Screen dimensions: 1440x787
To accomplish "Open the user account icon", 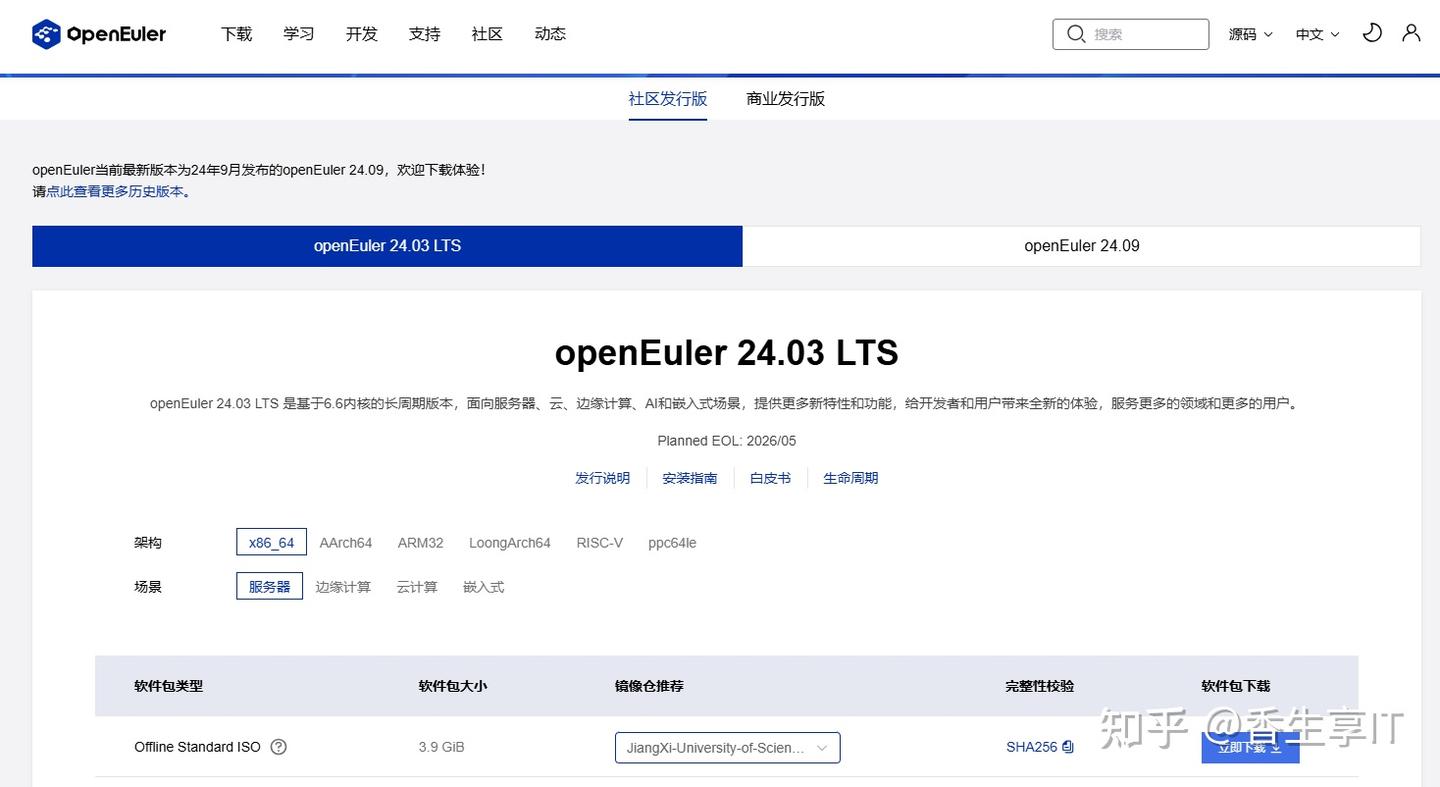I will (1411, 33).
